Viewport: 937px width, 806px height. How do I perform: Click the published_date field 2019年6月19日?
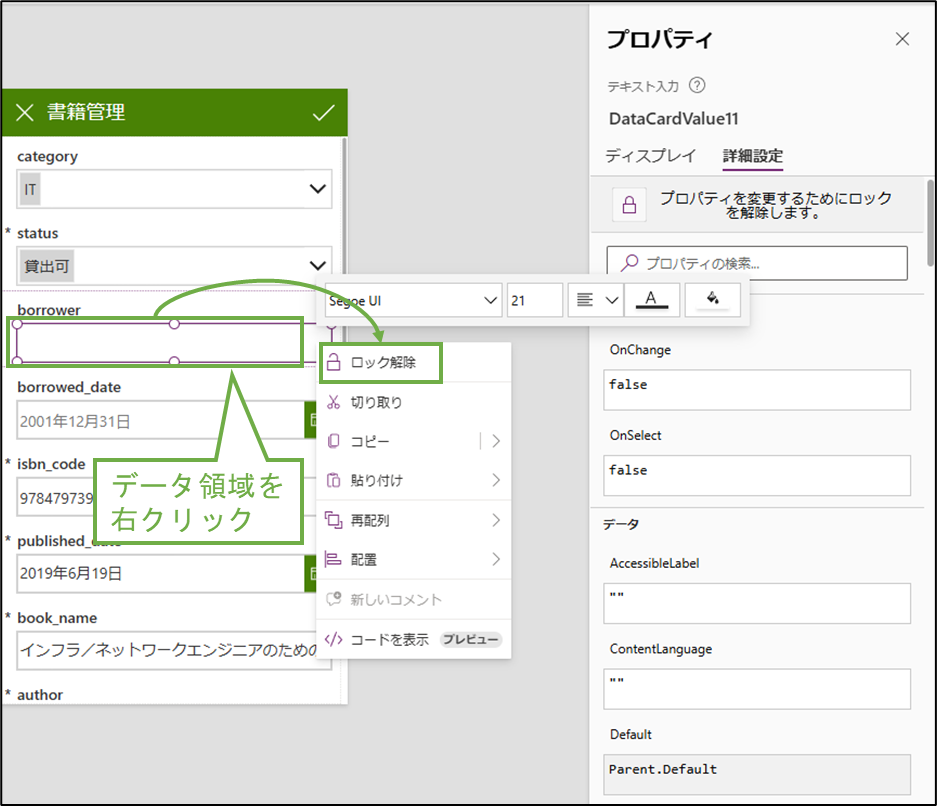point(160,574)
